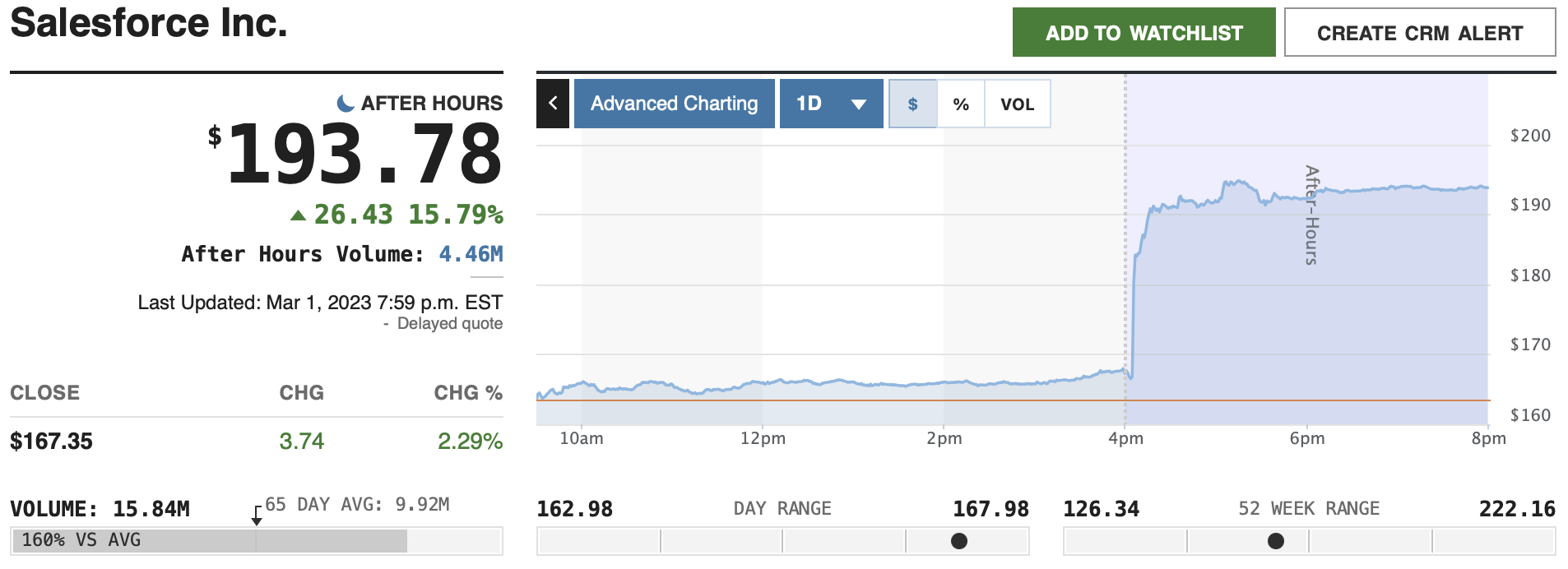The width and height of the screenshot is (1568, 569).
Task: Switch chart to dollar price view
Action: point(912,104)
